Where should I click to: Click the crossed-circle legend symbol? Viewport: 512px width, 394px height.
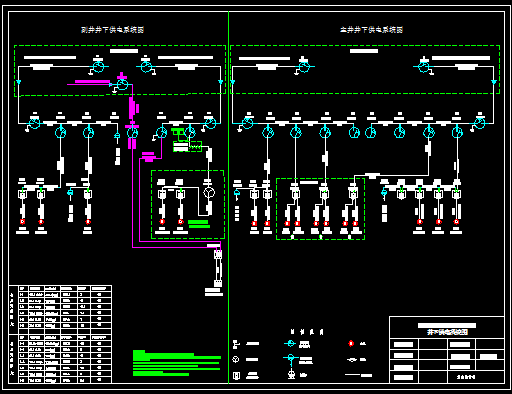pos(236,359)
